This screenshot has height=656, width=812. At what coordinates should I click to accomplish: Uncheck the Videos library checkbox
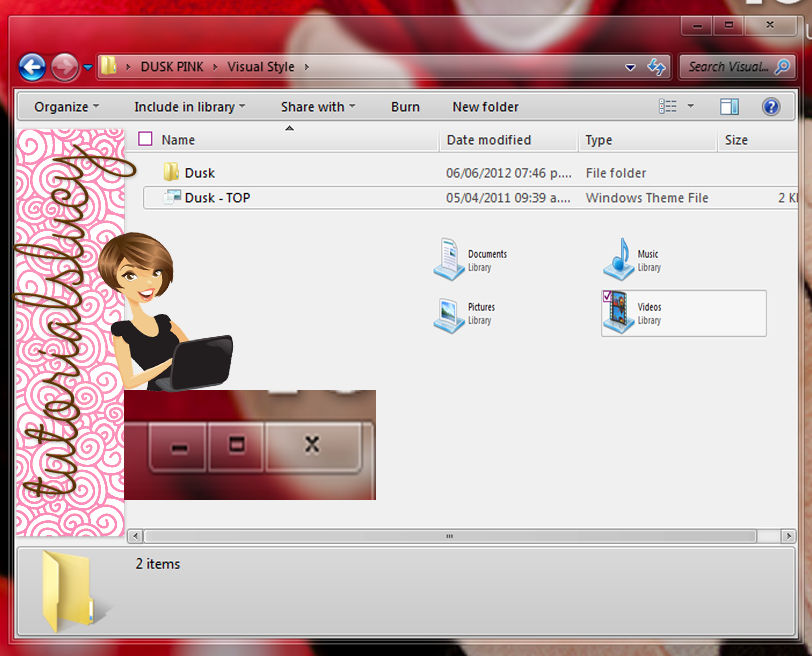pos(608,297)
